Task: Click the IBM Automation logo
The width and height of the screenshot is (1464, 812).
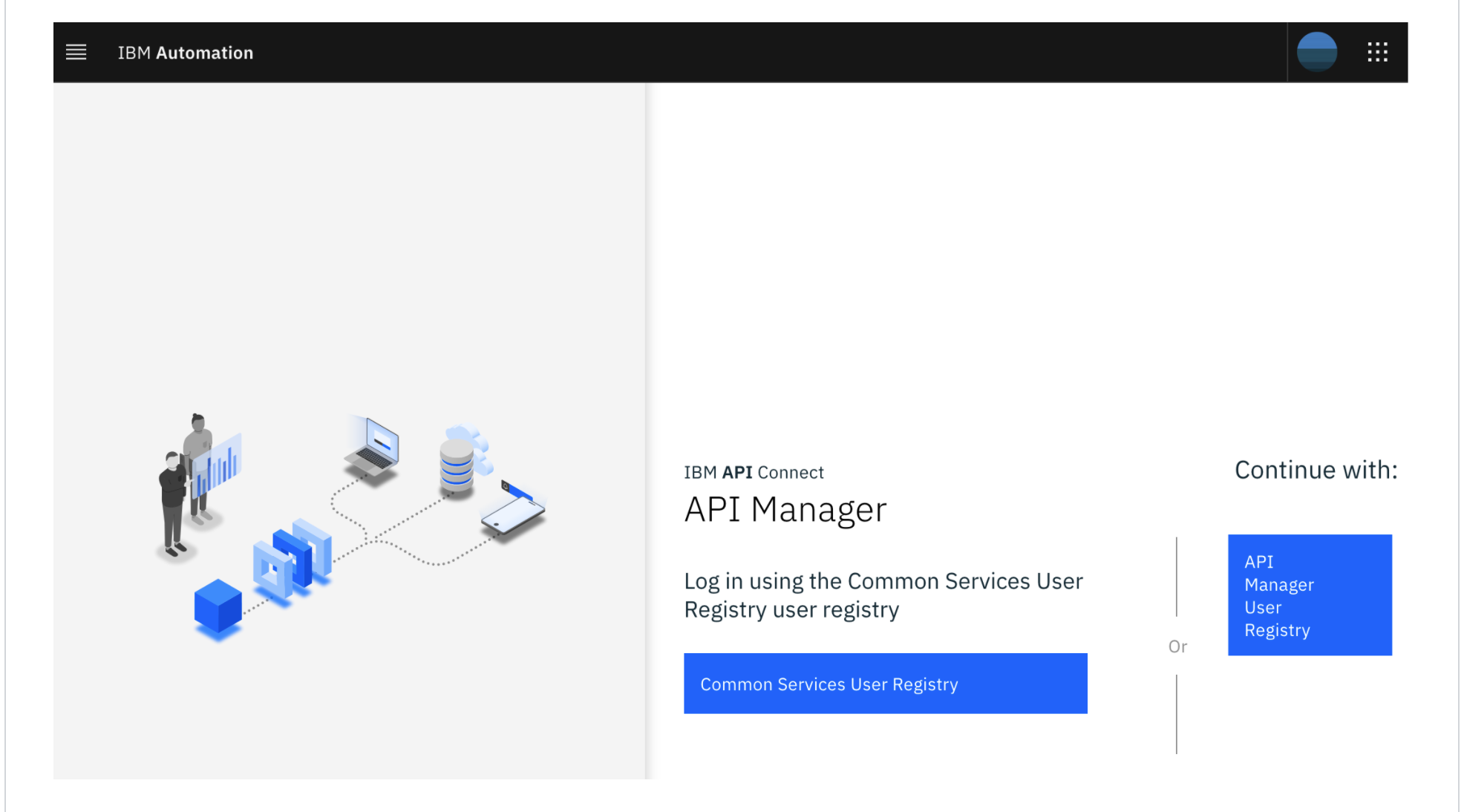Action: coord(185,52)
